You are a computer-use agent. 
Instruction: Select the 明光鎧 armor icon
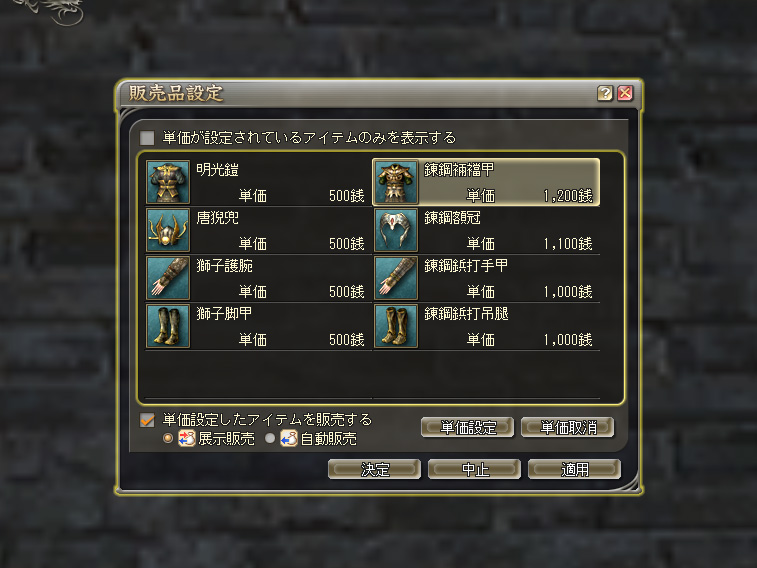[x=168, y=182]
